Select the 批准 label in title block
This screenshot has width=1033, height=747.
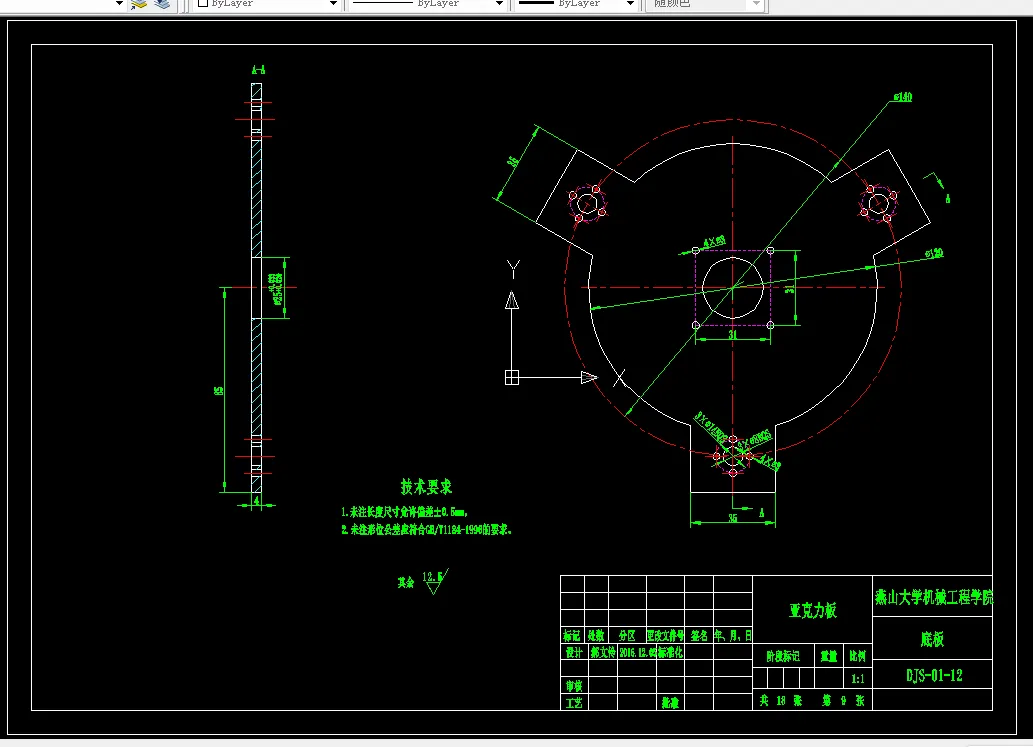click(670, 703)
